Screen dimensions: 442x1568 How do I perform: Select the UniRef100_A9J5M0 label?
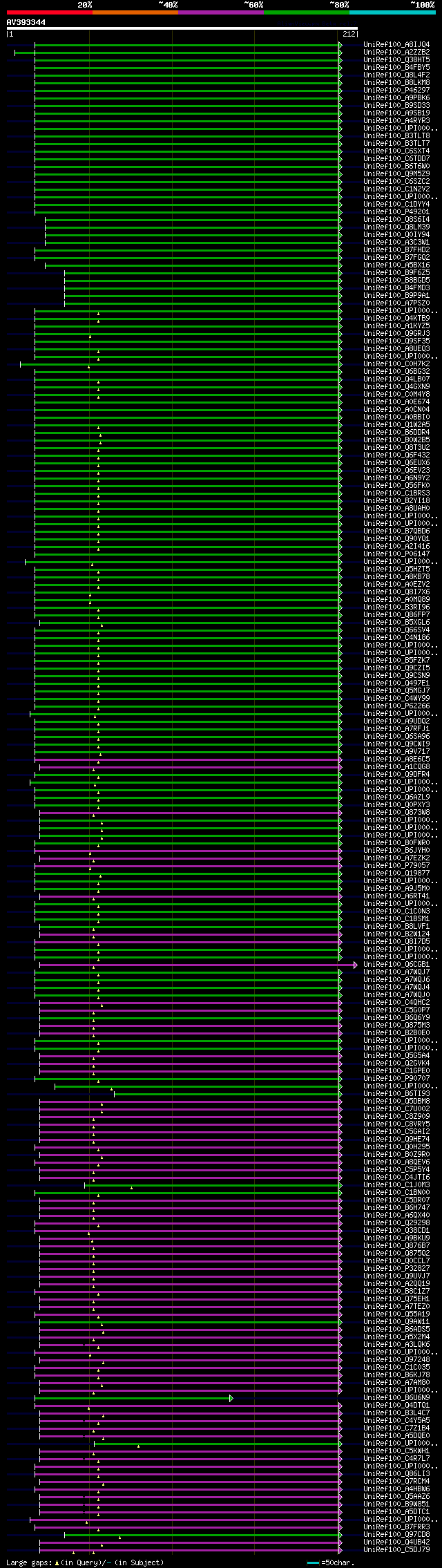point(396,888)
